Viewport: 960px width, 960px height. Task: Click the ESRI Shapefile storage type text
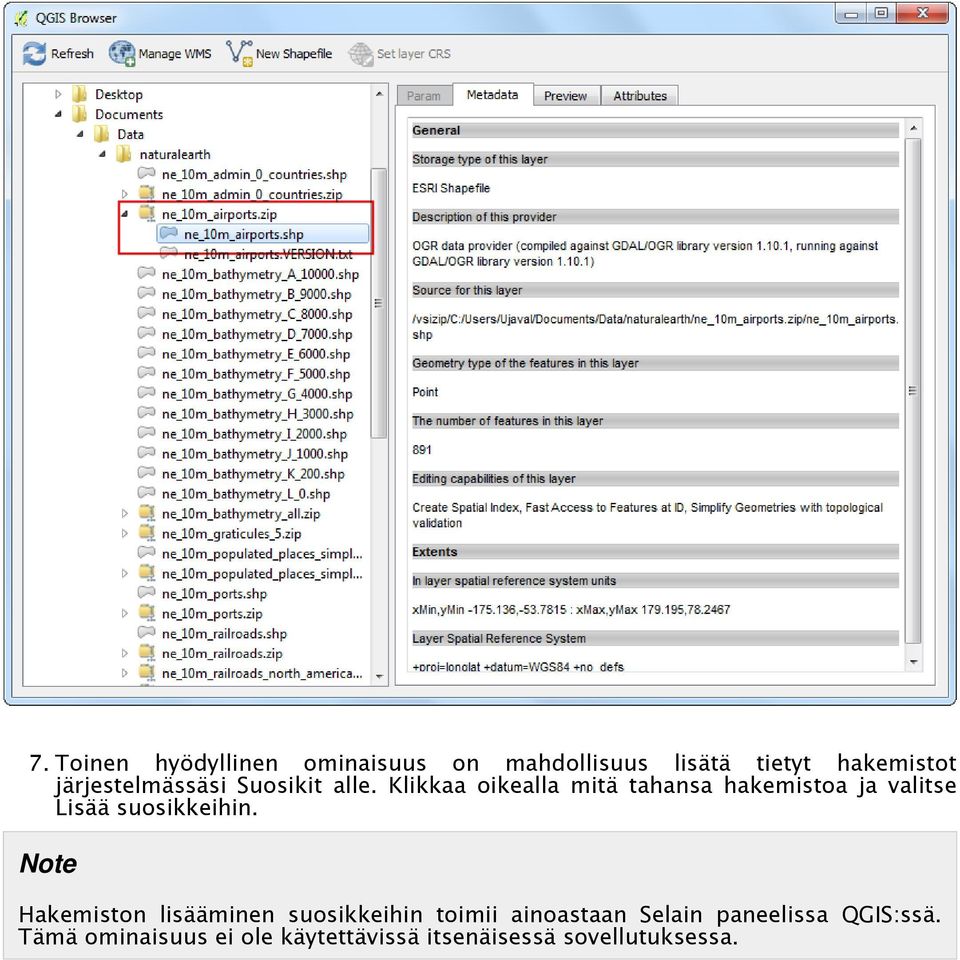point(451,188)
